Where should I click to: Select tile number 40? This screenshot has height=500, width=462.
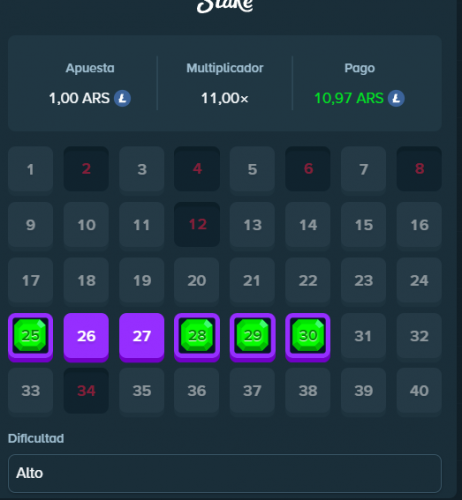click(x=419, y=391)
